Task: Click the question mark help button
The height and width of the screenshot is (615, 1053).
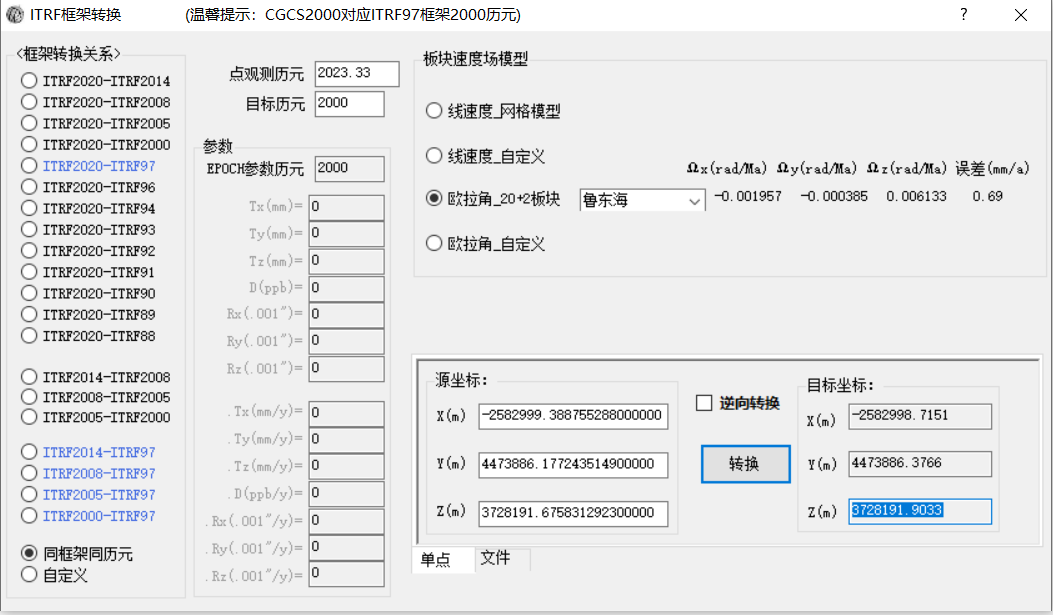Action: click(963, 15)
